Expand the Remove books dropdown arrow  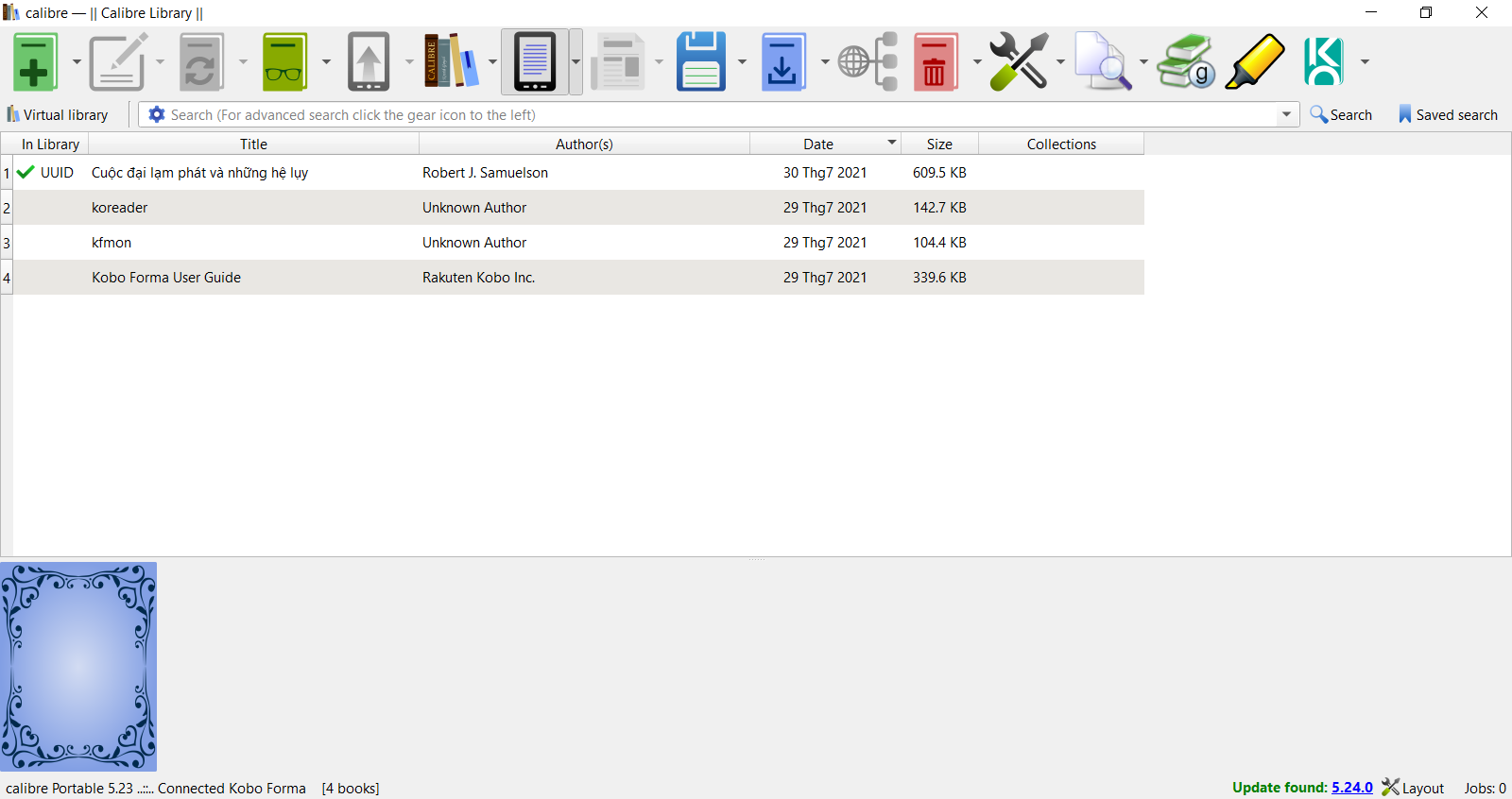977,62
